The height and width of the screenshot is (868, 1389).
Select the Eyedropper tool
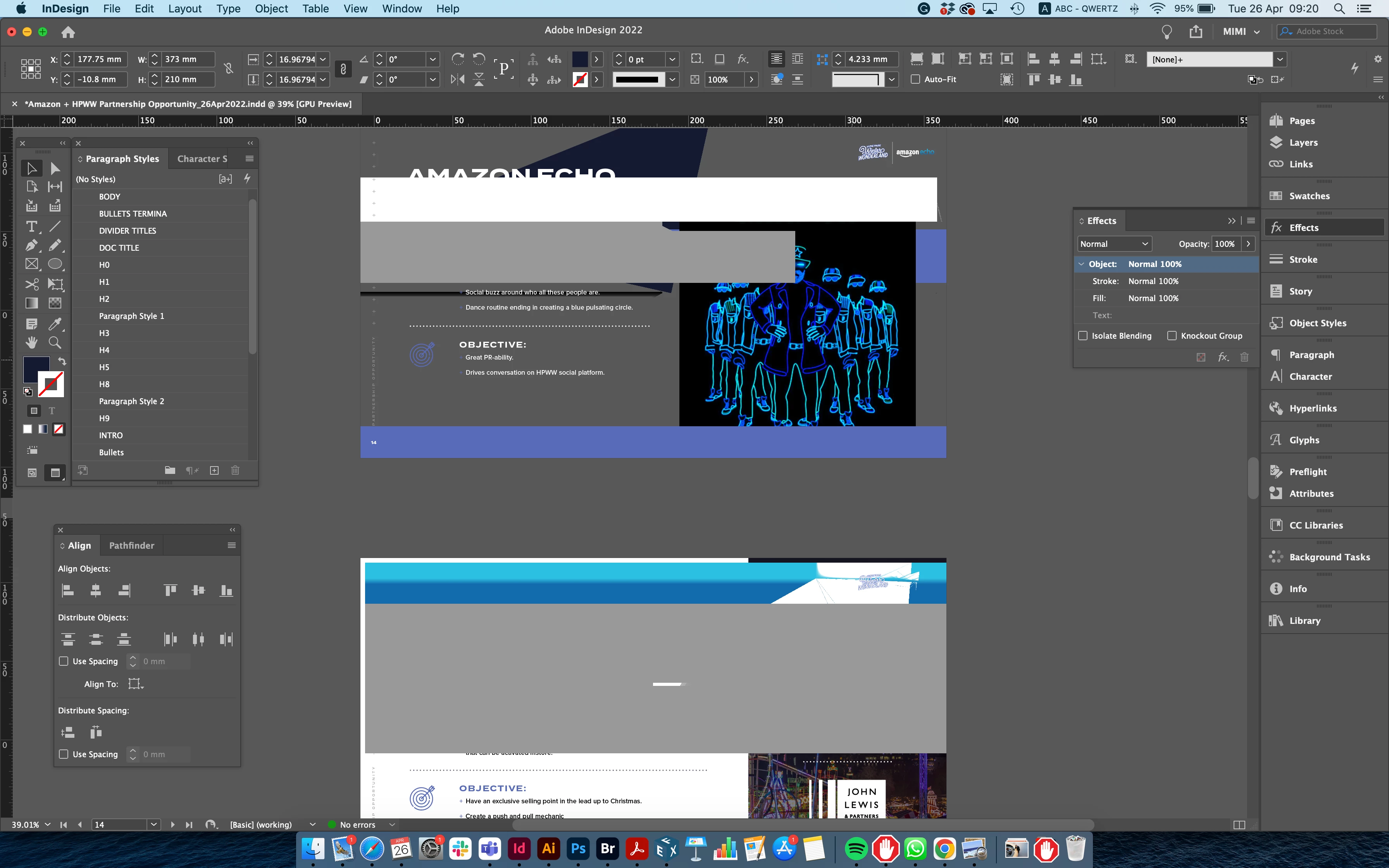(x=55, y=323)
